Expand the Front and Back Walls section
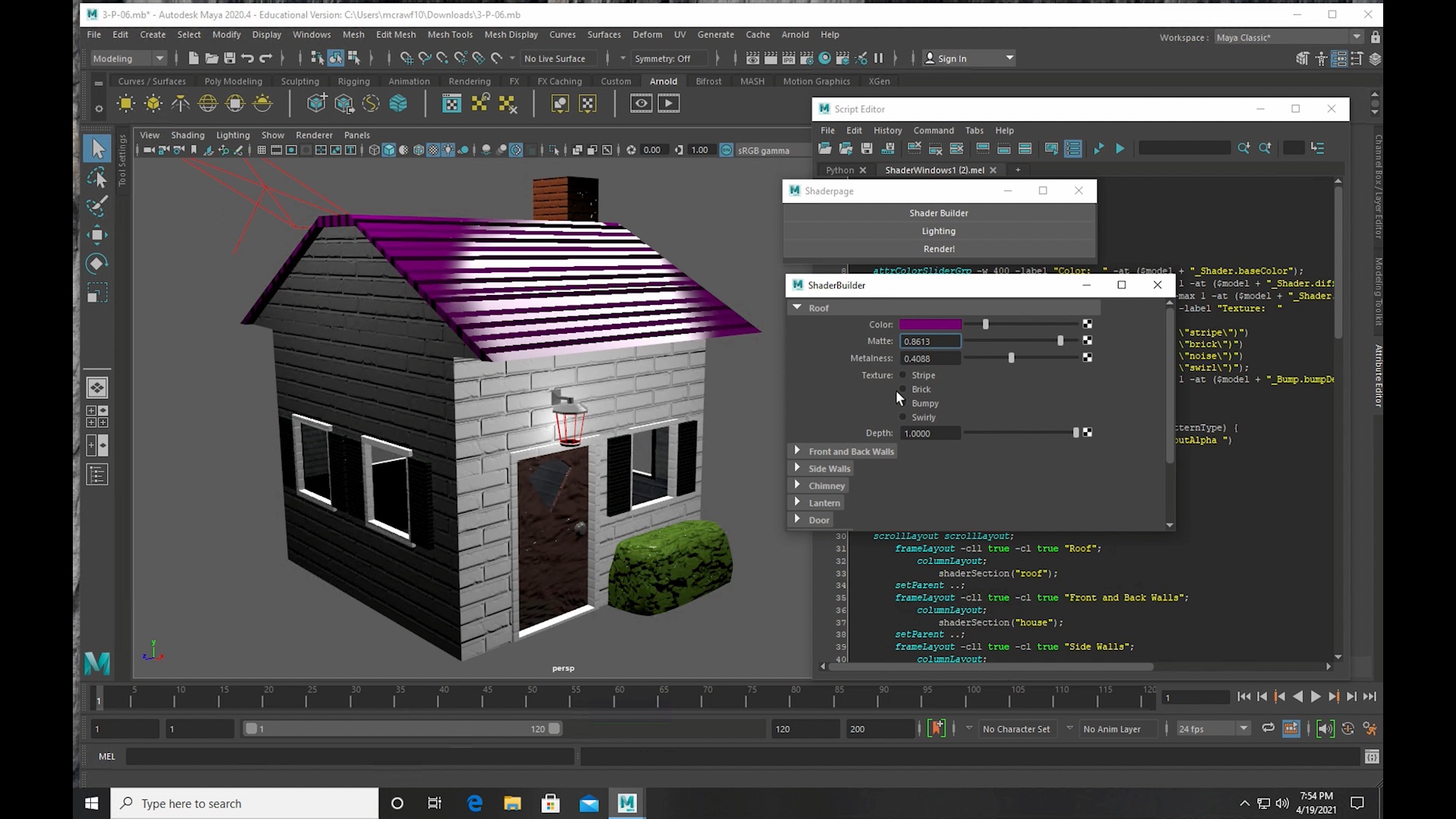 pos(797,450)
